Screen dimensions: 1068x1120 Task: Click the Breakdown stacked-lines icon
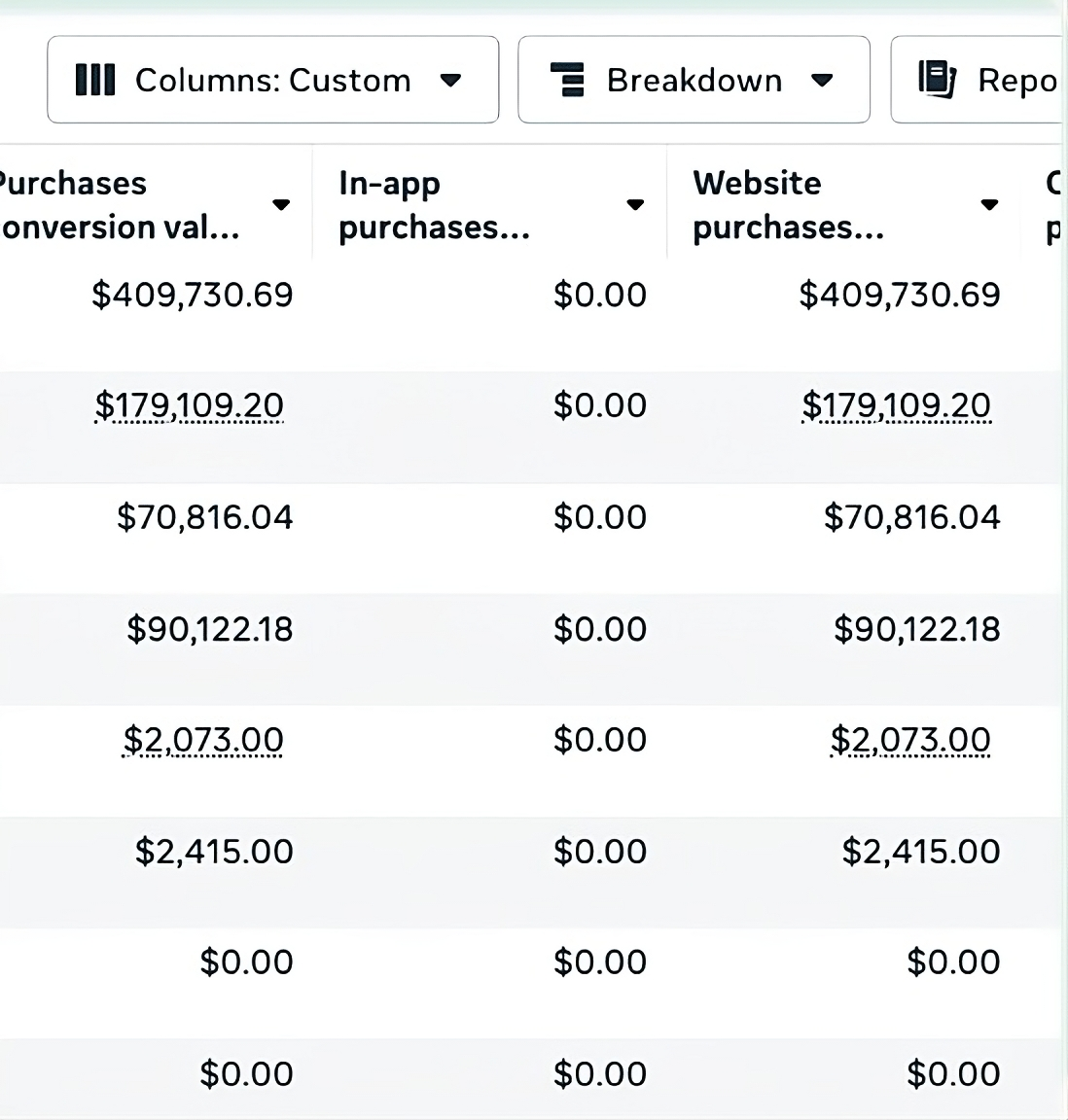coord(567,80)
